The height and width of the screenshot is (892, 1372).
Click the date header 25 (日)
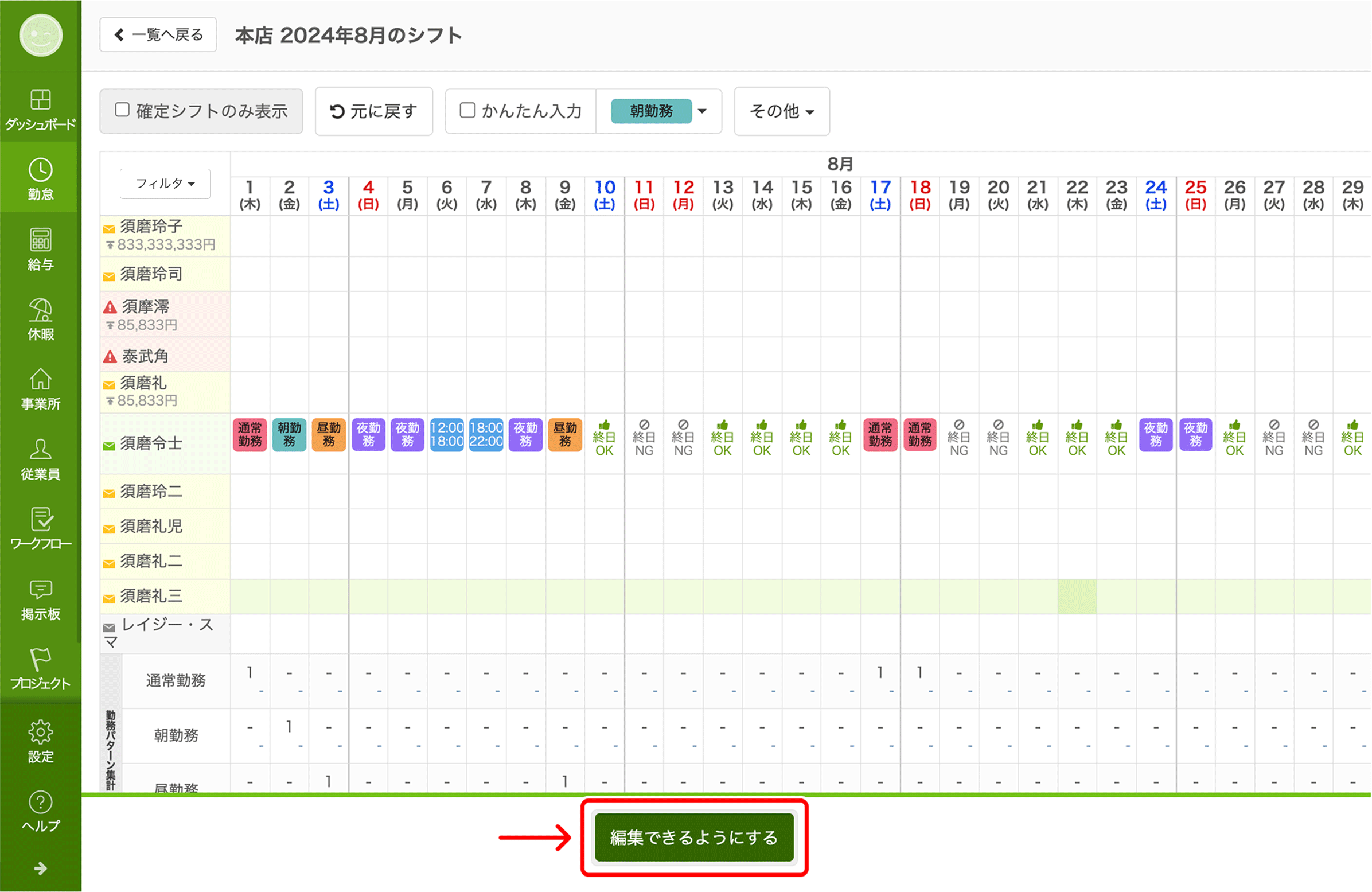pyautogui.click(x=1195, y=195)
